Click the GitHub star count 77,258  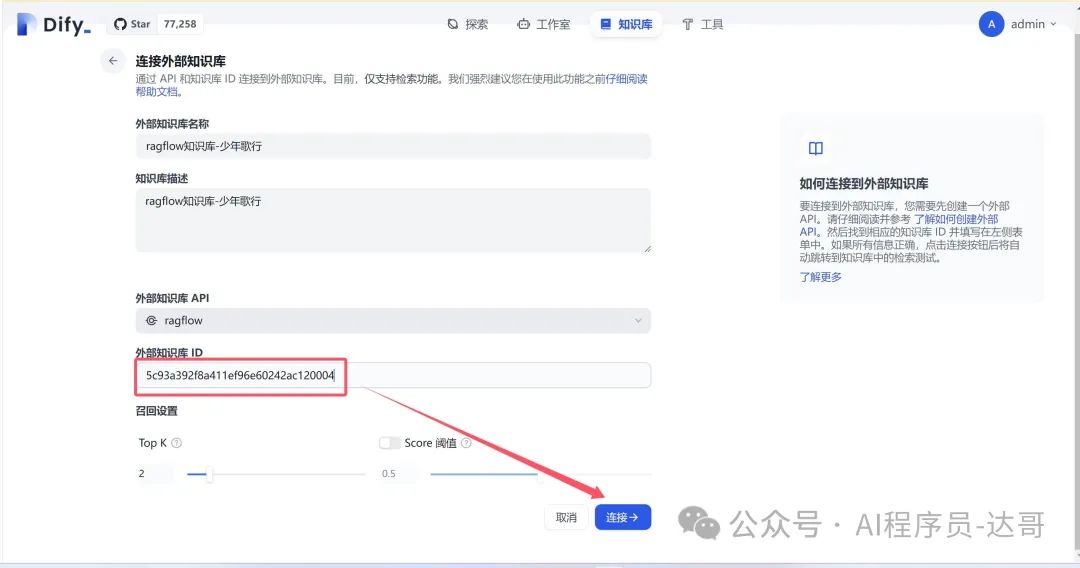[x=180, y=24]
